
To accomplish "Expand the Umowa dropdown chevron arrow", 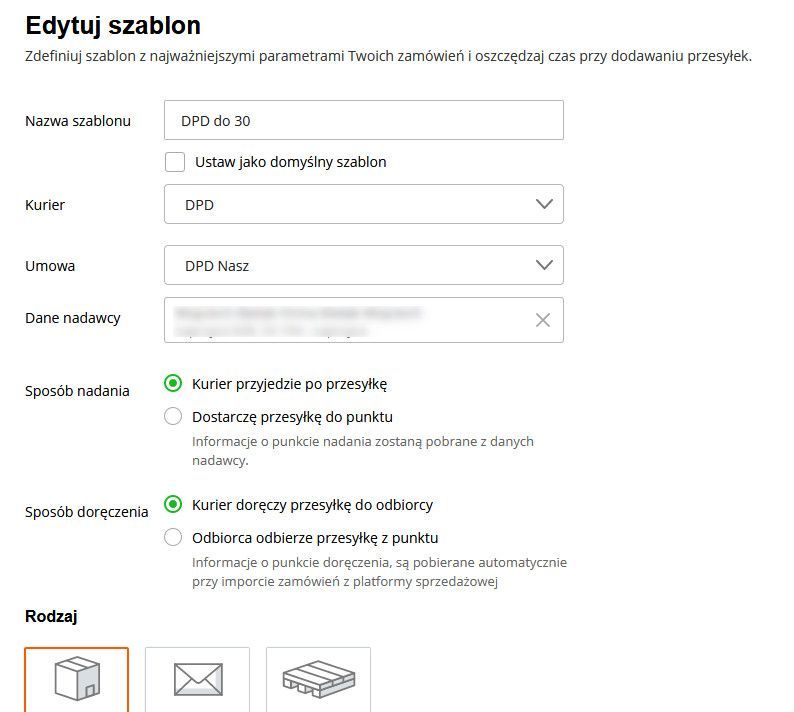I will (x=544, y=265).
